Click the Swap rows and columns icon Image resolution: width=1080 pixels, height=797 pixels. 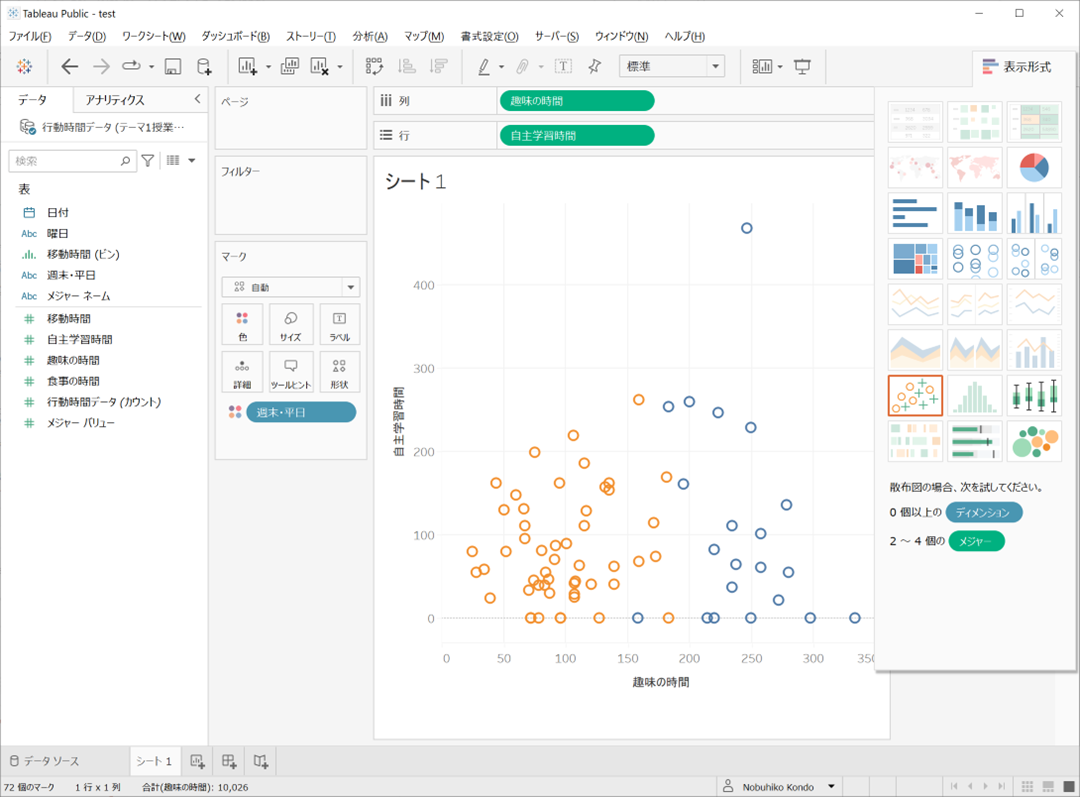coord(374,66)
